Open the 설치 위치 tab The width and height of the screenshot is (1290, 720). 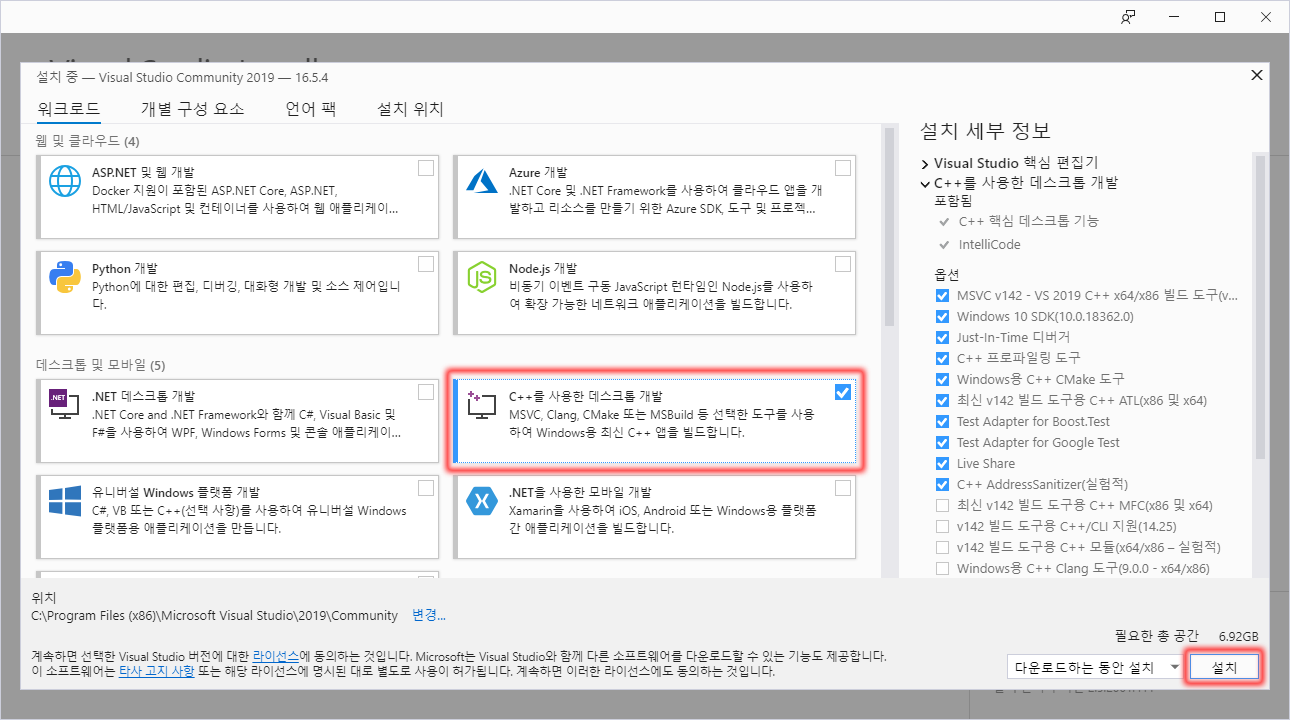(x=410, y=109)
